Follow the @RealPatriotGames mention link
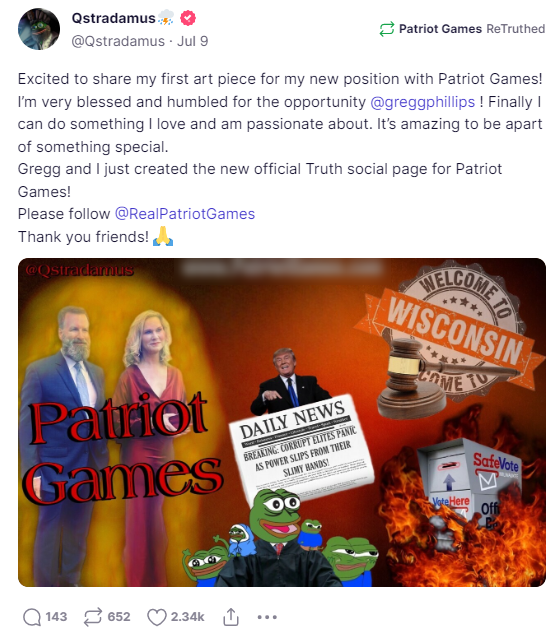Screen dimensions: 560x633 coord(185,214)
